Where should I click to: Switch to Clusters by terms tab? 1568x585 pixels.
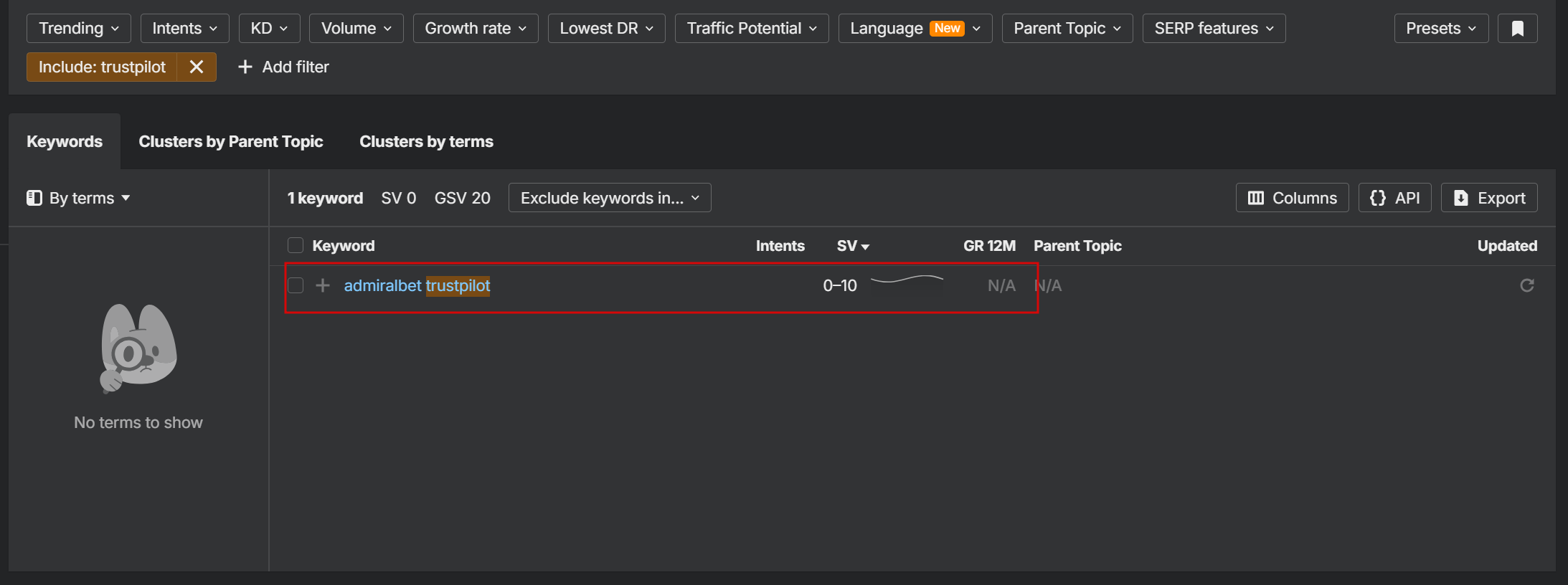(x=426, y=142)
